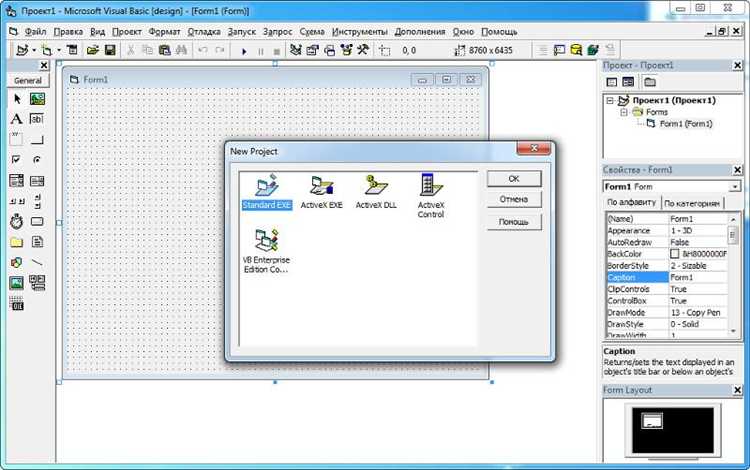This screenshot has width=750, height=470.
Task: Select the TextBox control in the toolbox
Action: click(37, 119)
